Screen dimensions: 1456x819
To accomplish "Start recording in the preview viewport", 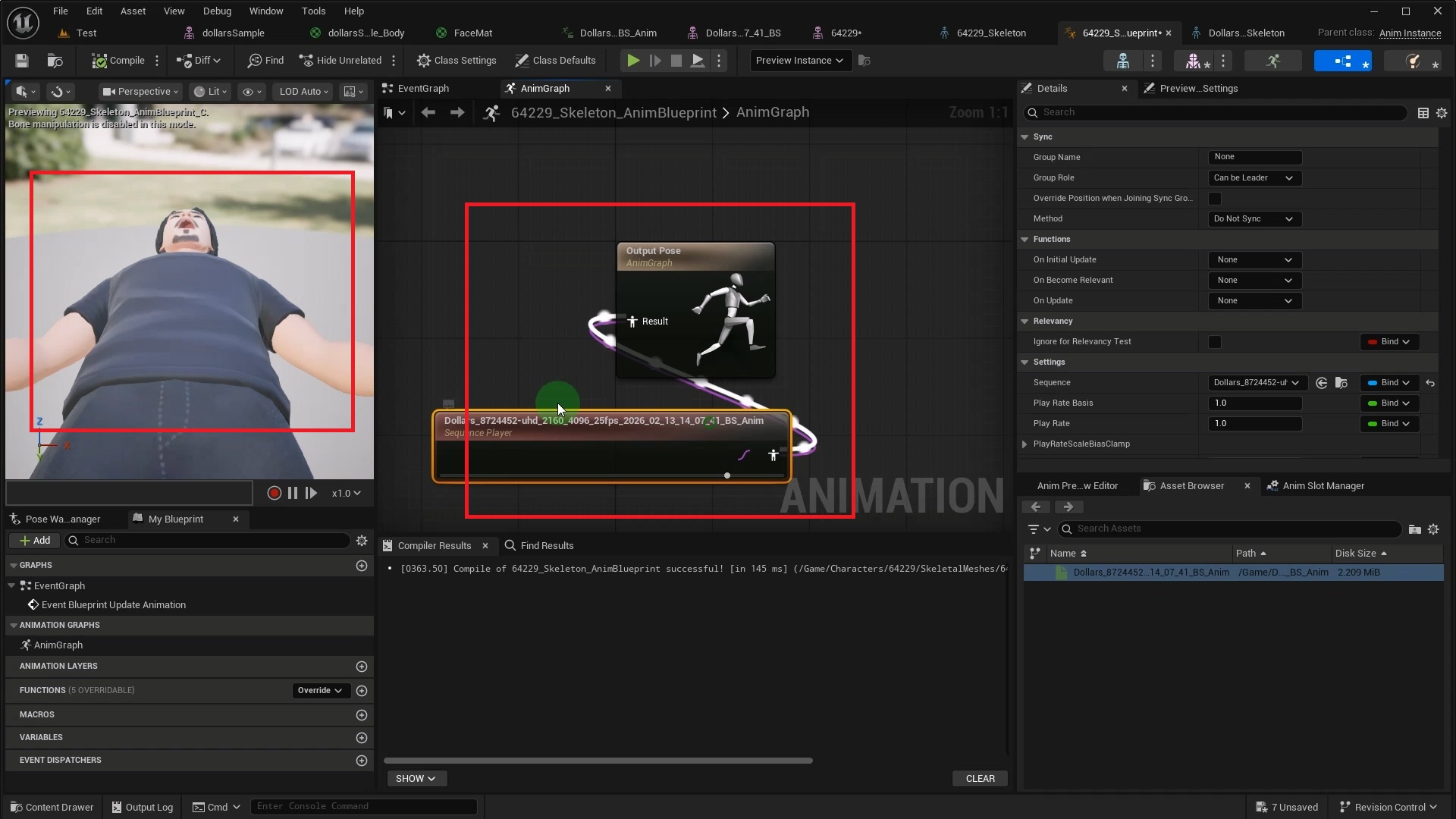I will pos(274,493).
